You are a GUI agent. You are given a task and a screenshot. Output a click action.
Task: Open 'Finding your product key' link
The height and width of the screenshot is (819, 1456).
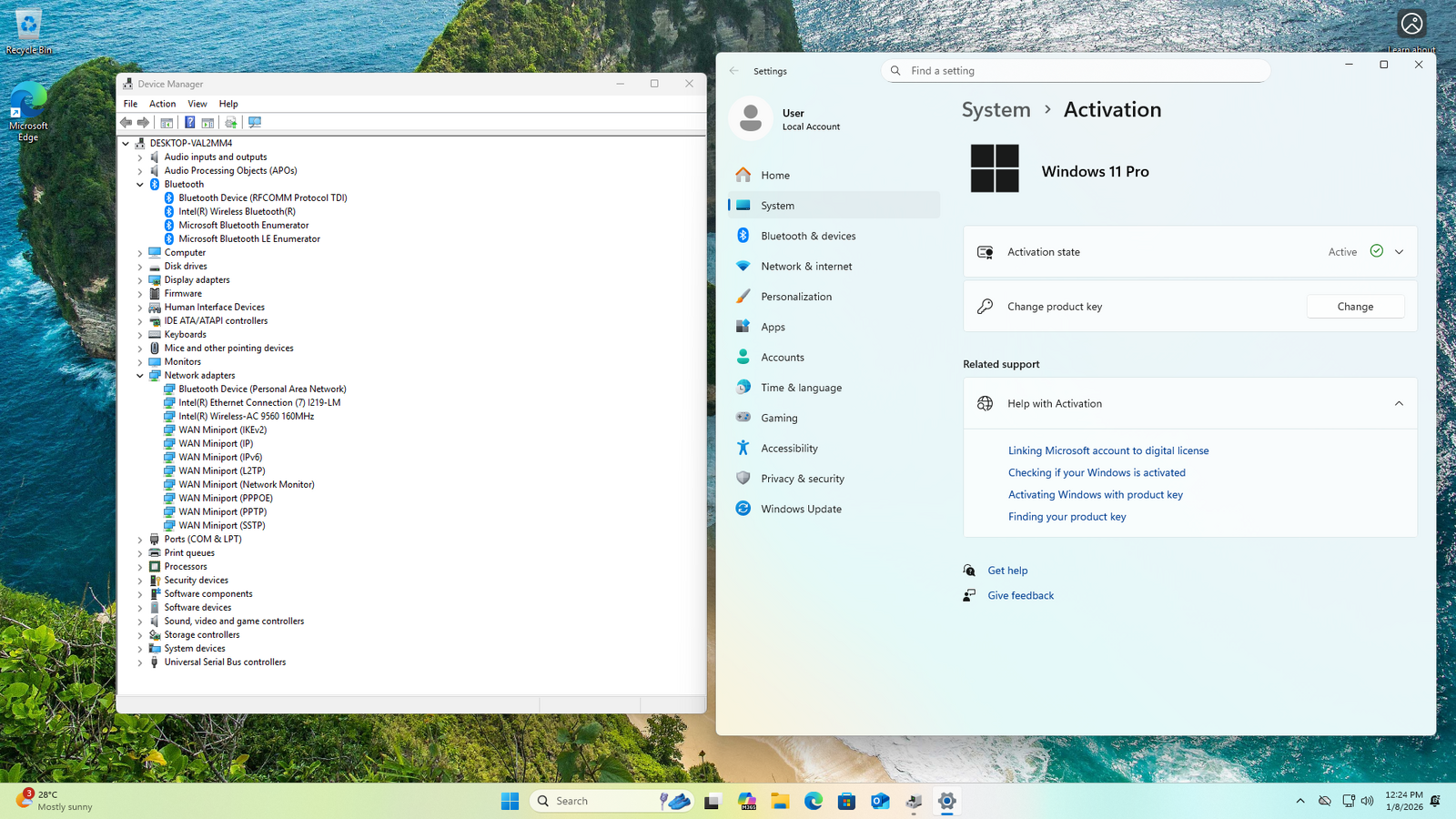point(1067,517)
